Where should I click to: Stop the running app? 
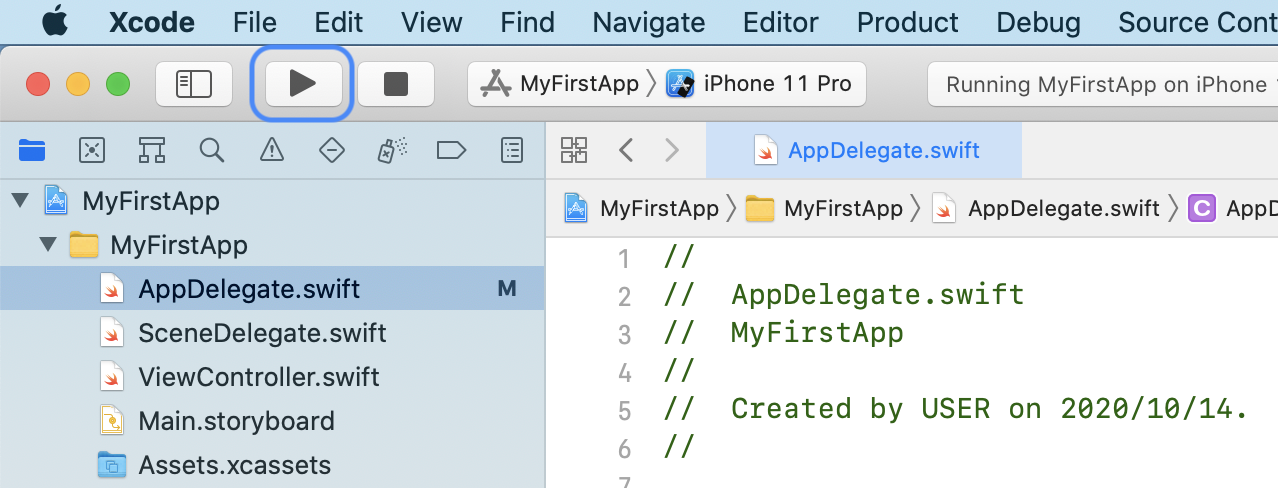point(396,84)
